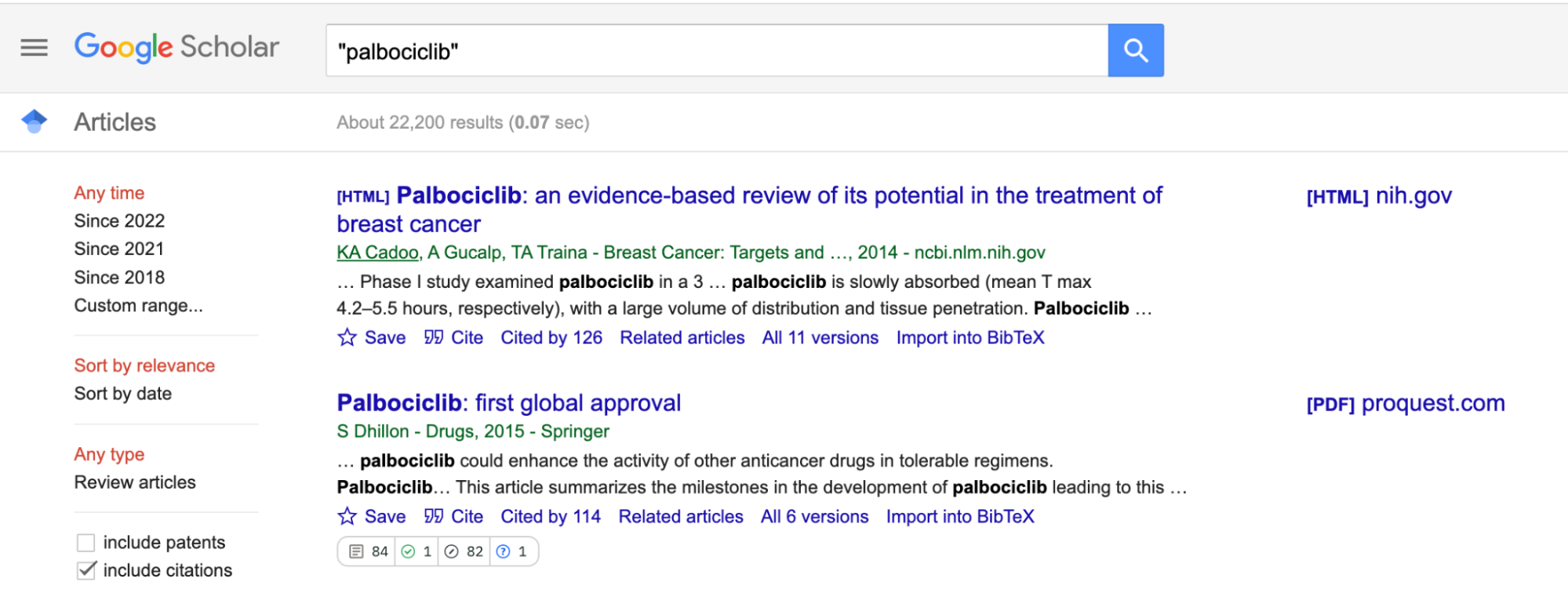Filter by Review articles type

pos(135,482)
